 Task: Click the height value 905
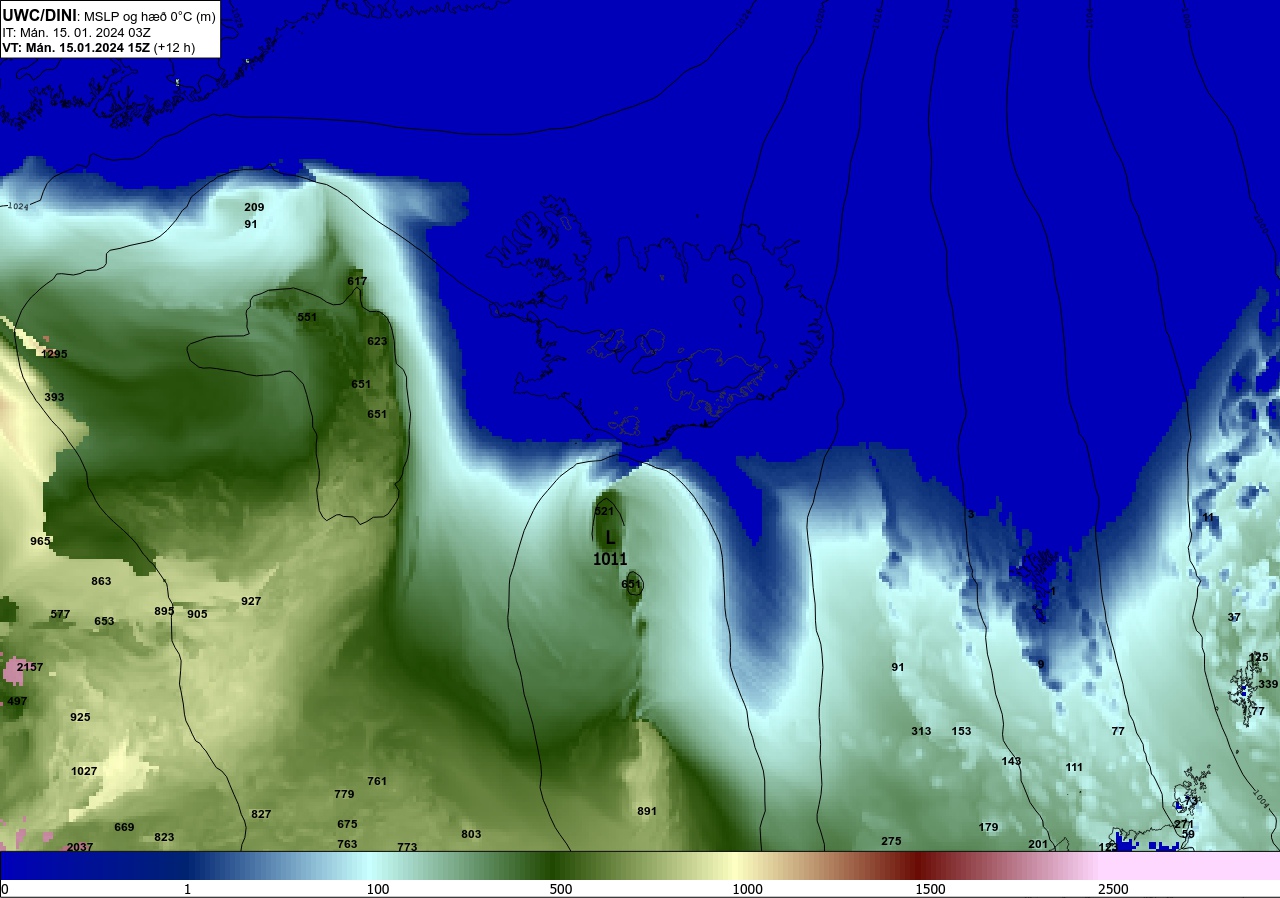pos(197,614)
